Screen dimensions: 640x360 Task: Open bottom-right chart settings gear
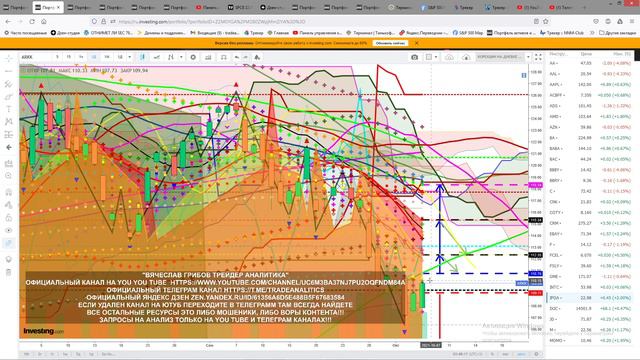point(536,354)
